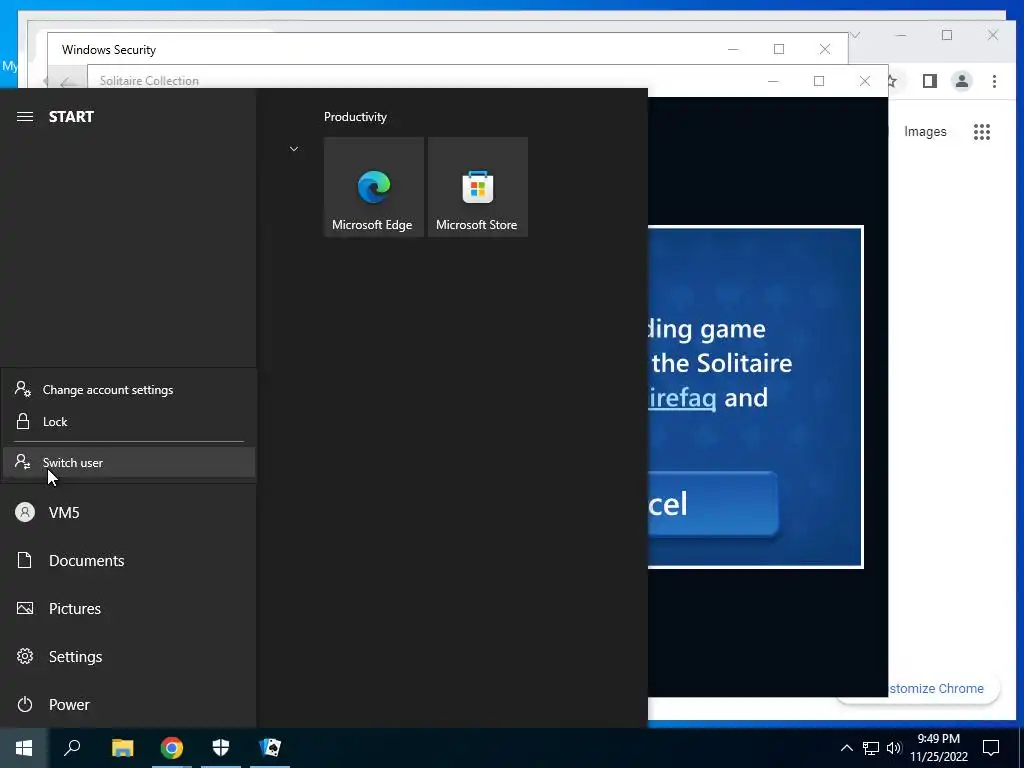Open Settings from Start sidebar
Viewport: 1024px width, 768px height.
129,656
